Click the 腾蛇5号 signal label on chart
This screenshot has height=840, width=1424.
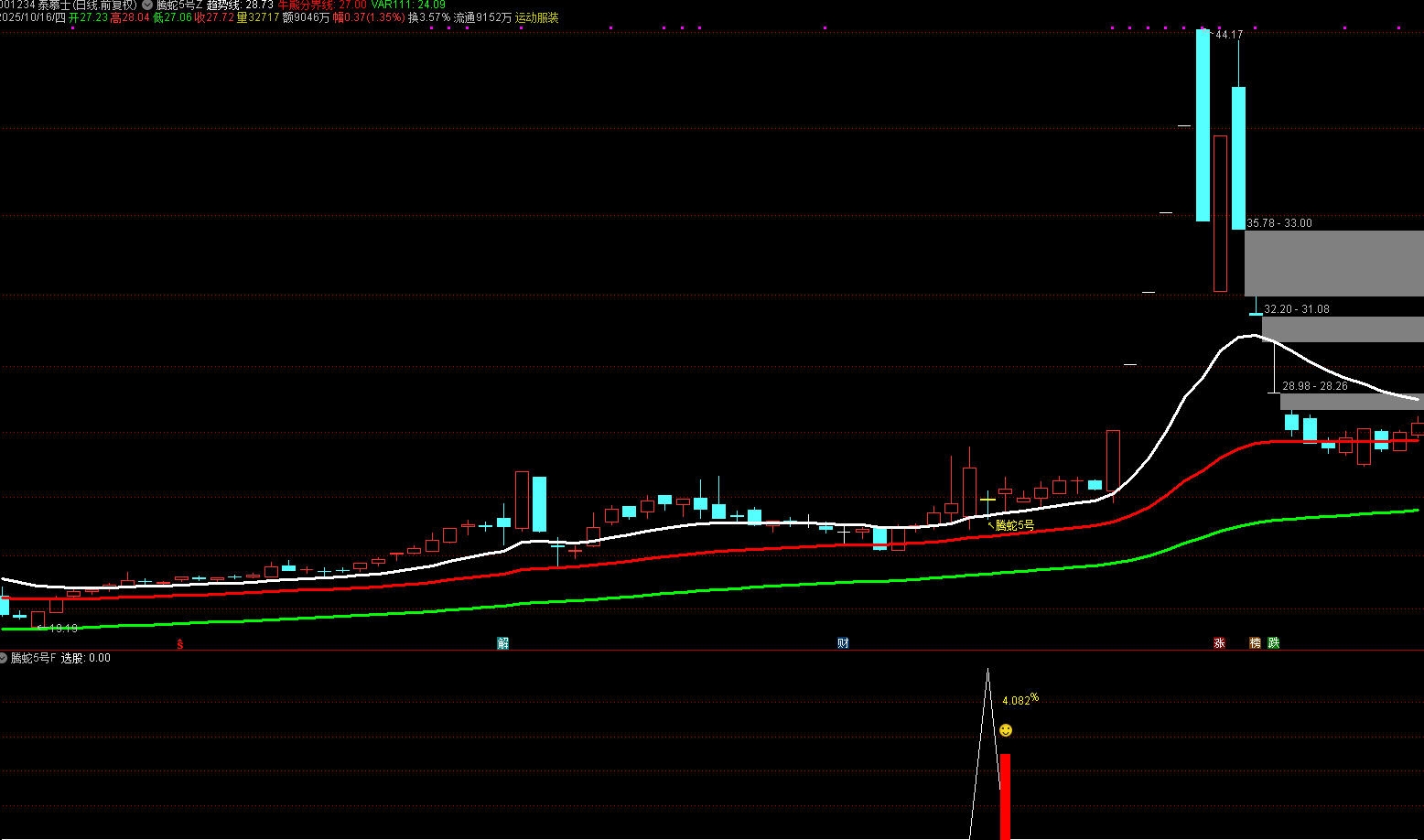pyautogui.click(x=1015, y=525)
